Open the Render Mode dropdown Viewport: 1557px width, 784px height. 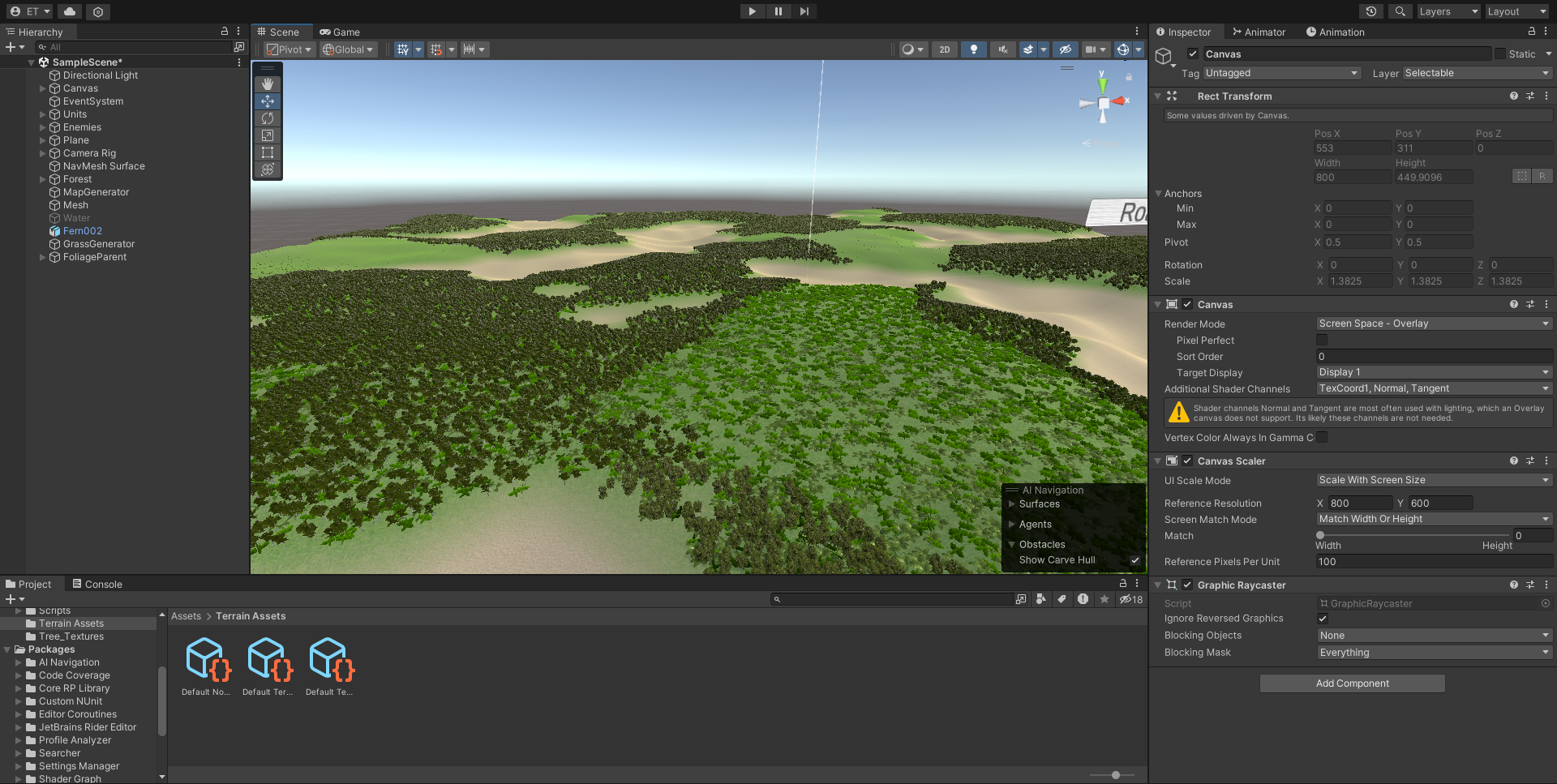1433,323
